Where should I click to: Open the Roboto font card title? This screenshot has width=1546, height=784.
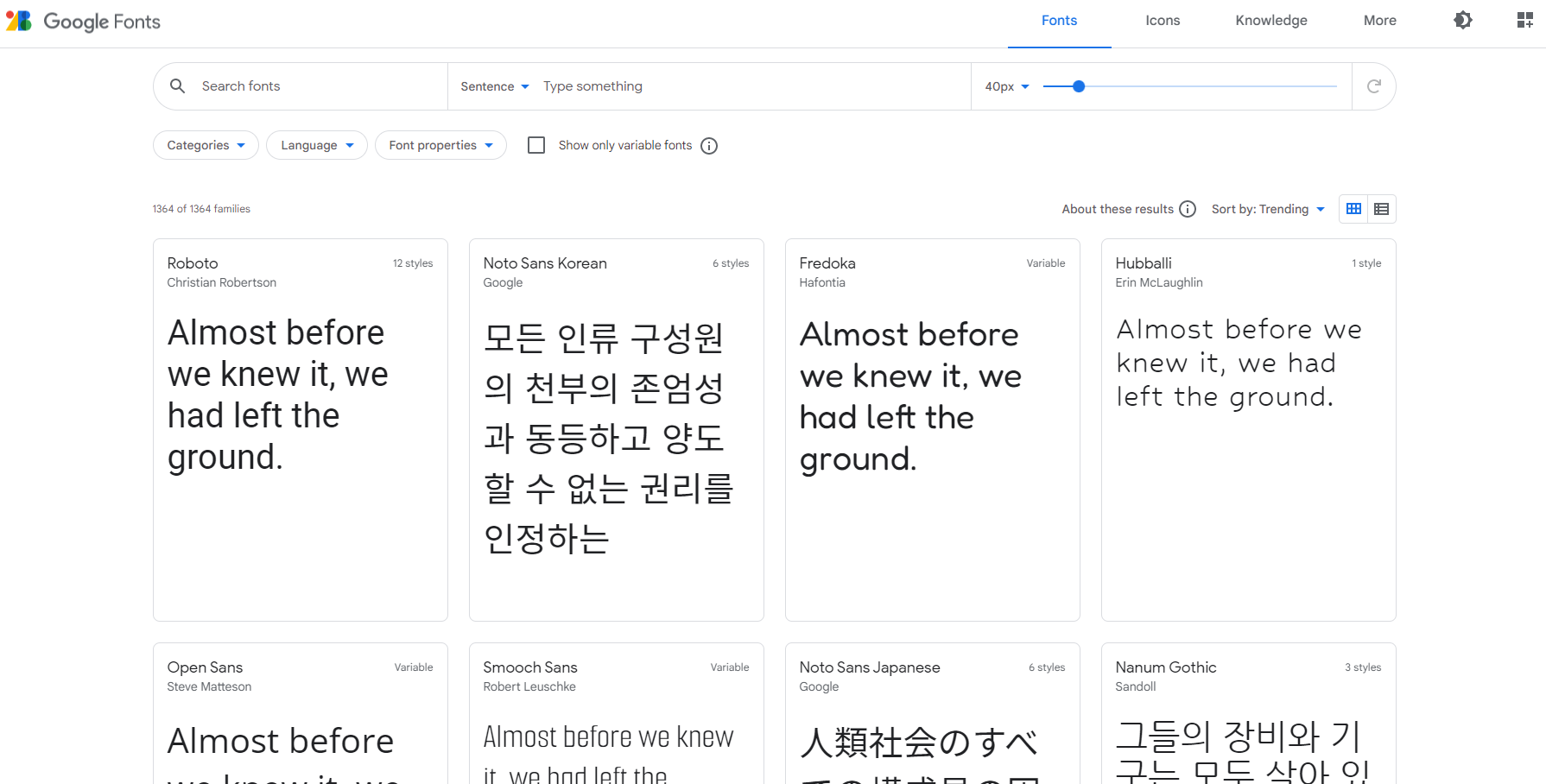(193, 263)
